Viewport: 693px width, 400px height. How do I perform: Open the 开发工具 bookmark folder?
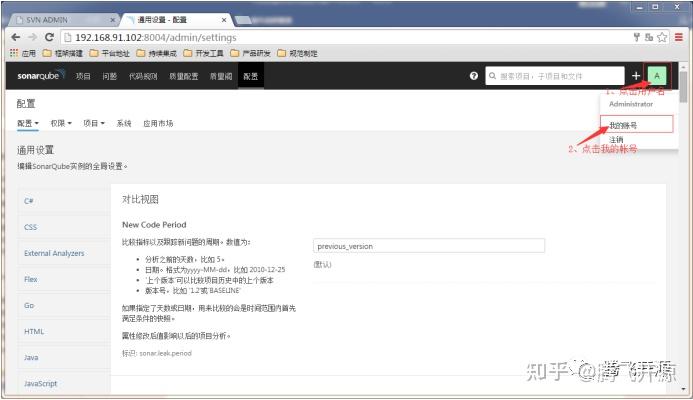(x=203, y=53)
